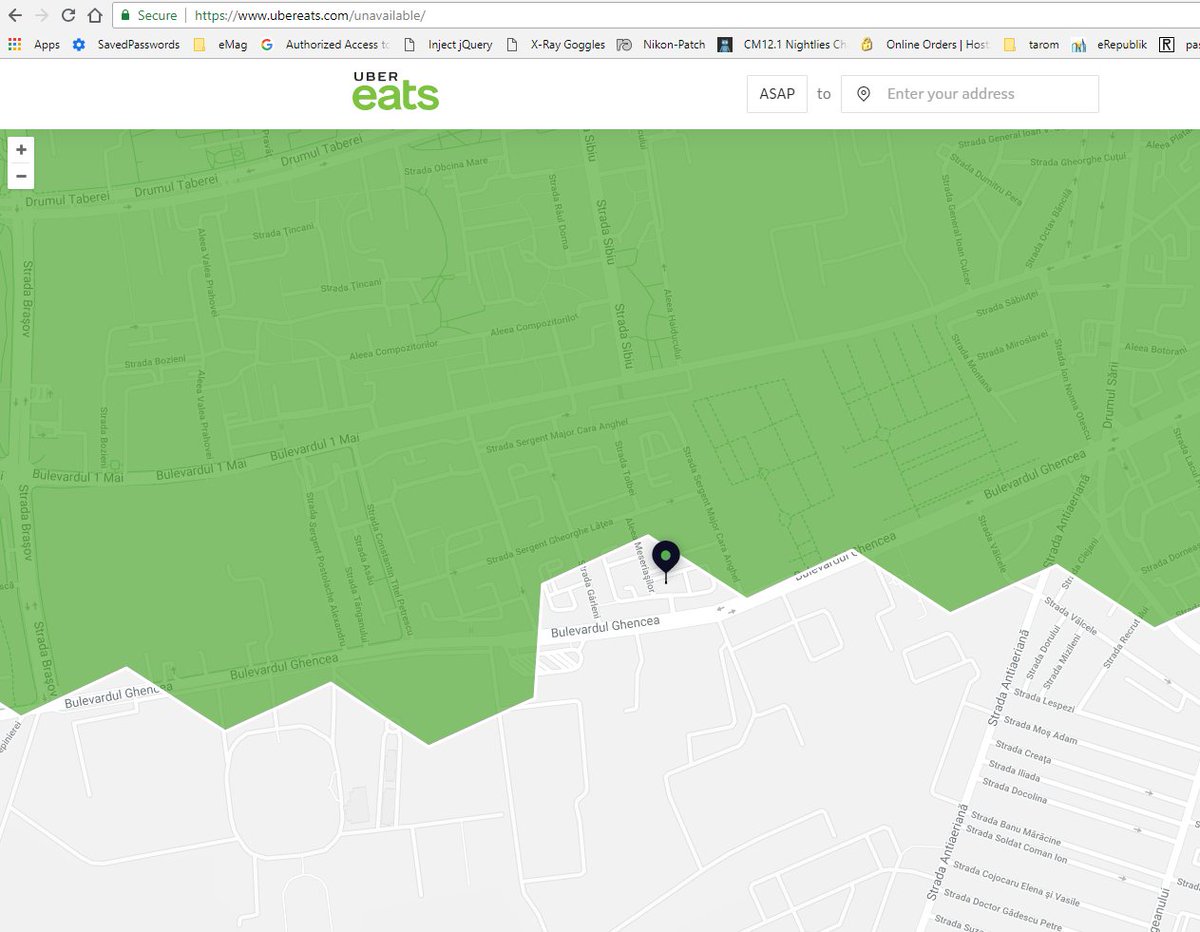
Task: Open the Nikon-Patch bookmark
Action: [663, 44]
